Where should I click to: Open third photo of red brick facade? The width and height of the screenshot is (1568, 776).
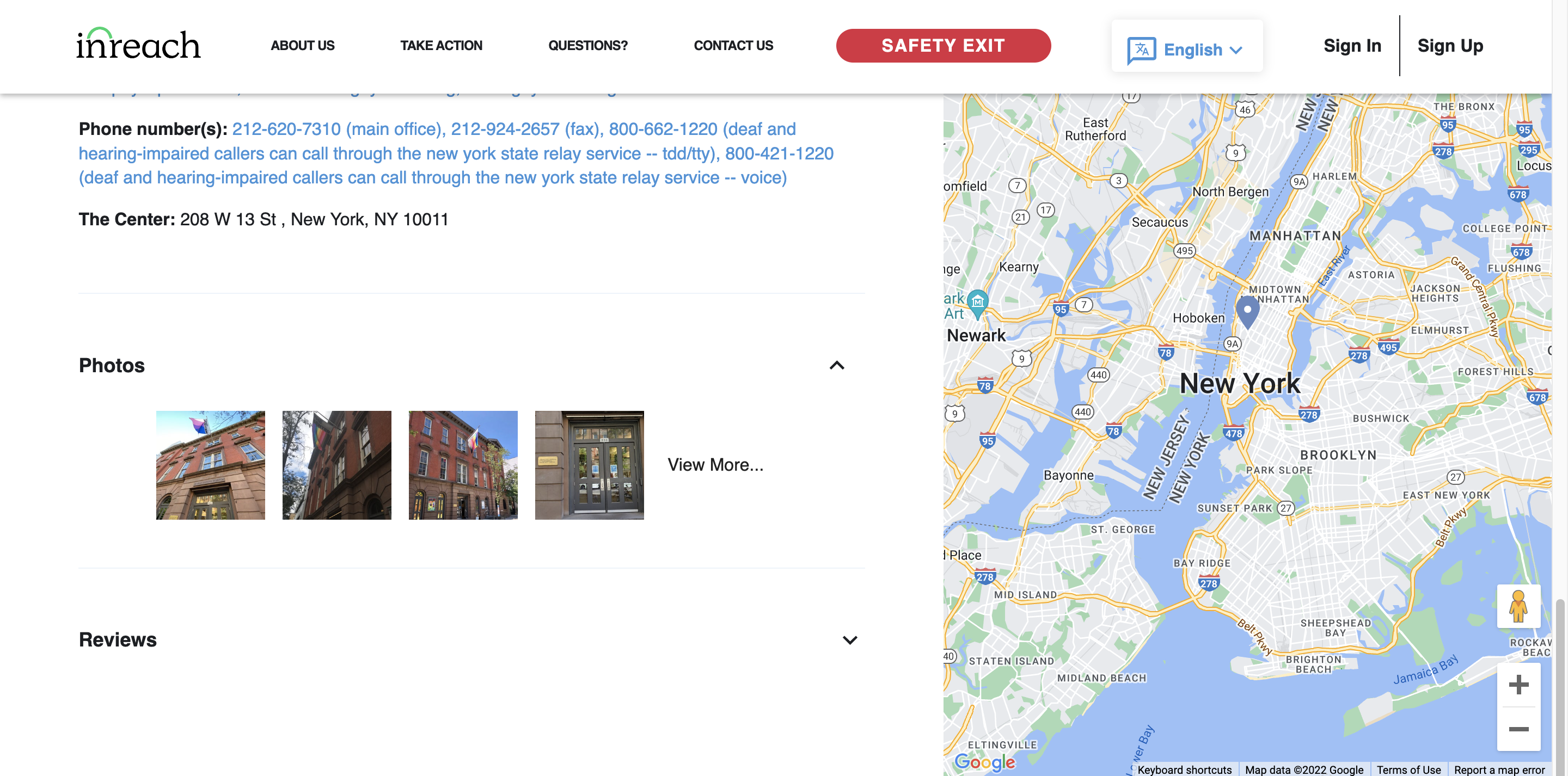click(463, 465)
